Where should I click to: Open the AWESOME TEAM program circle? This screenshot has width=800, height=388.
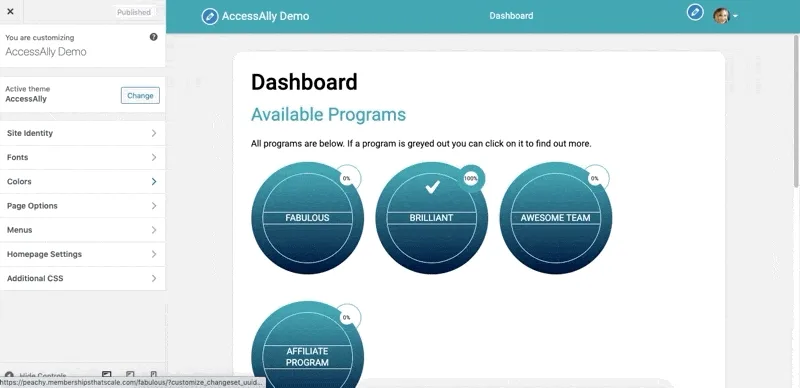coord(556,218)
